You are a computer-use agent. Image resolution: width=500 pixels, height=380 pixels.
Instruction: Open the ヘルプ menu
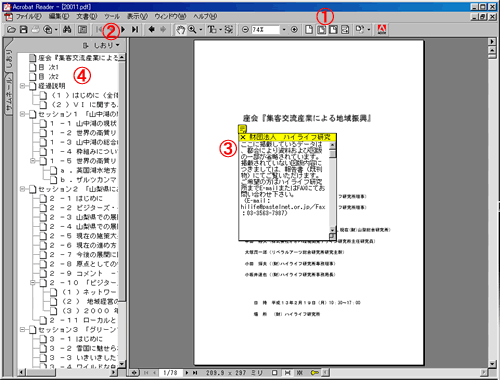(205, 16)
